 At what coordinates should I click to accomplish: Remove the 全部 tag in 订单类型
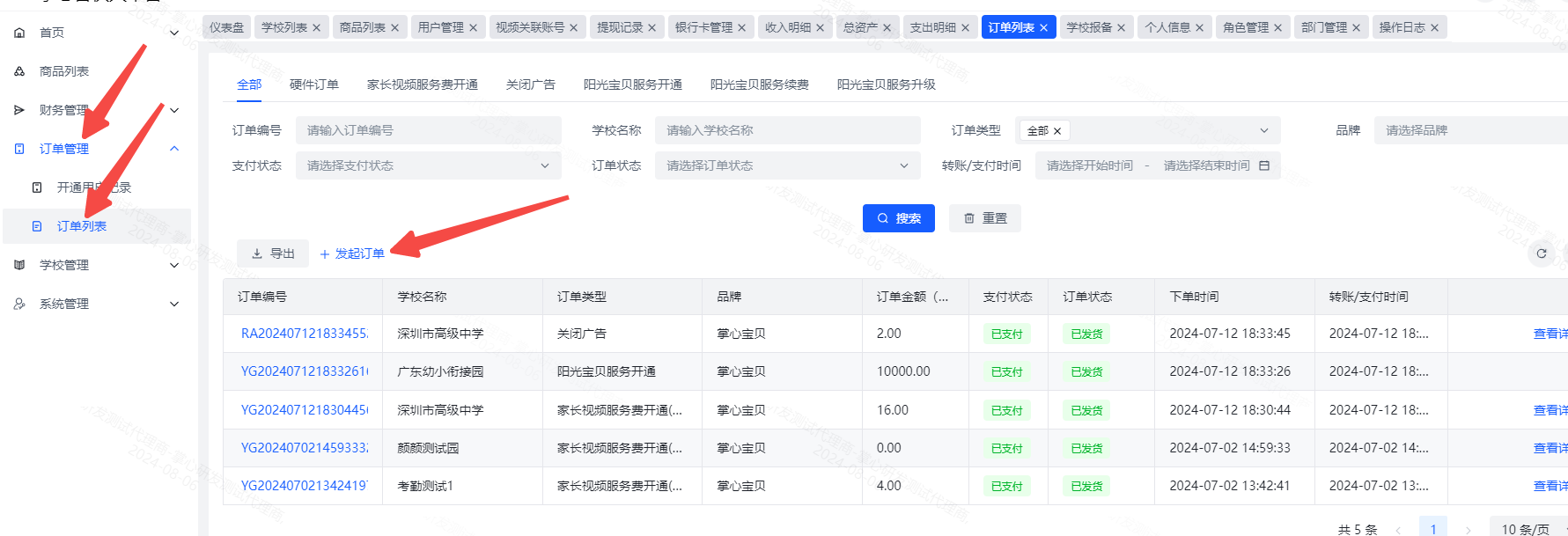coord(1057,131)
